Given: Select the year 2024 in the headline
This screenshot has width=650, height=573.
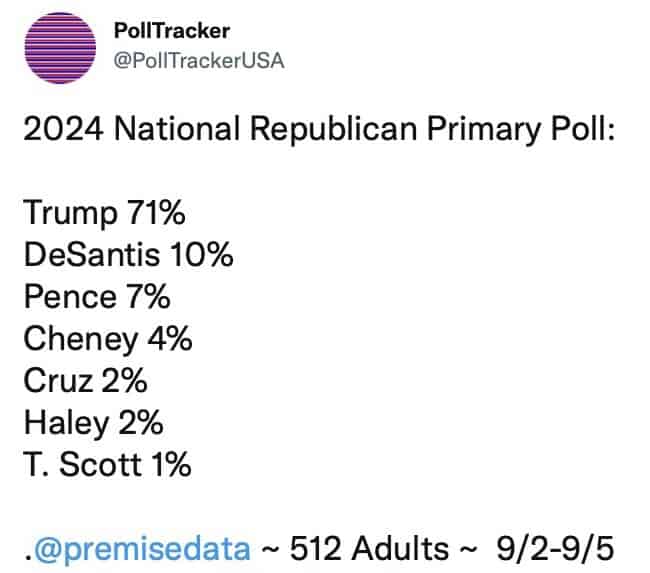Looking at the screenshot, I should coord(63,129).
